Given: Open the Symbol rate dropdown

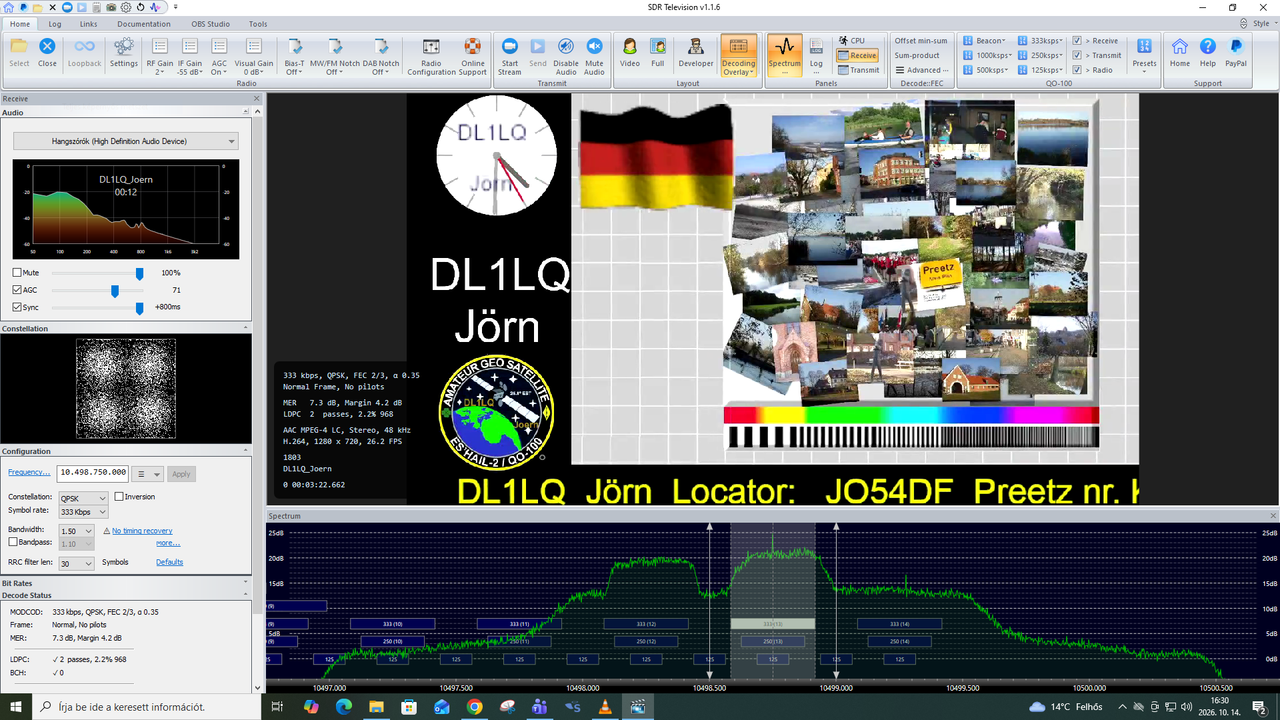Looking at the screenshot, I should click(83, 512).
